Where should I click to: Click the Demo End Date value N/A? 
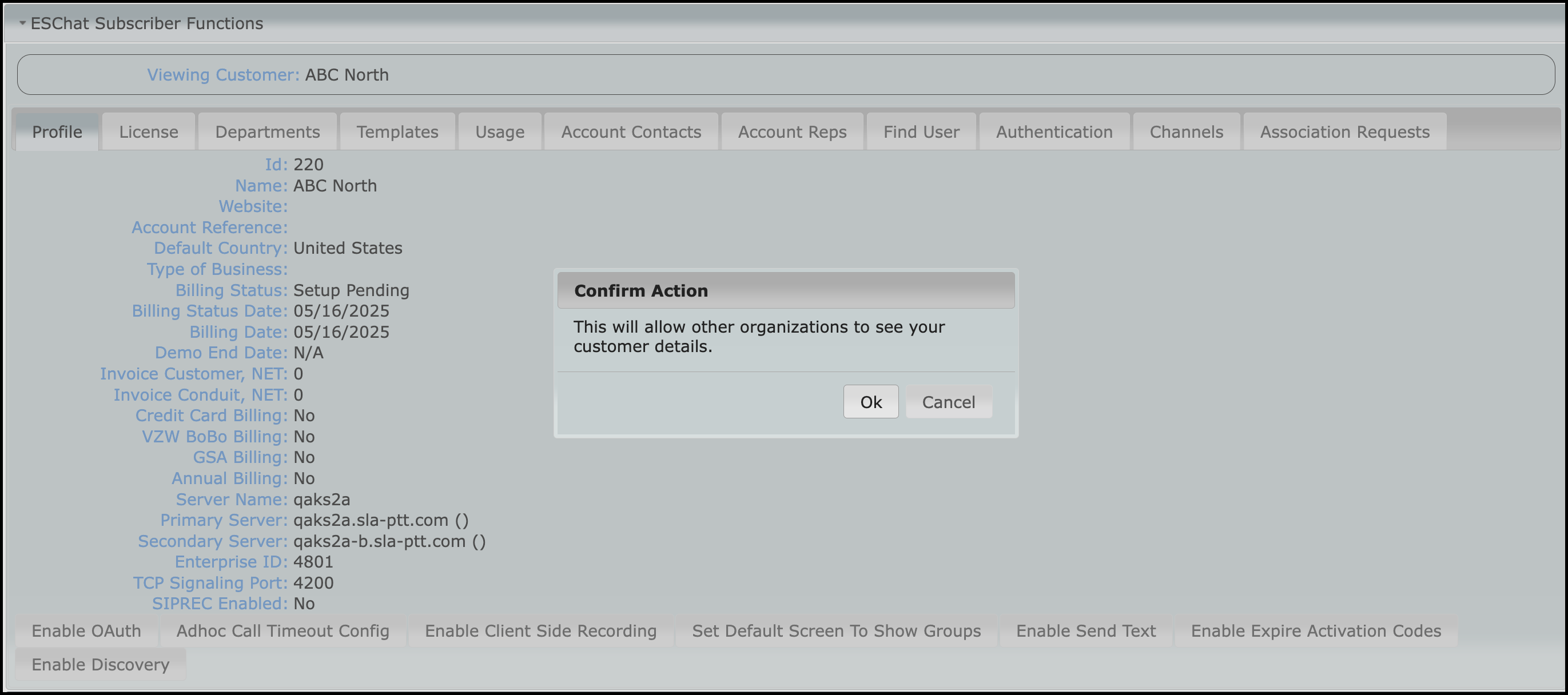pyautogui.click(x=309, y=353)
